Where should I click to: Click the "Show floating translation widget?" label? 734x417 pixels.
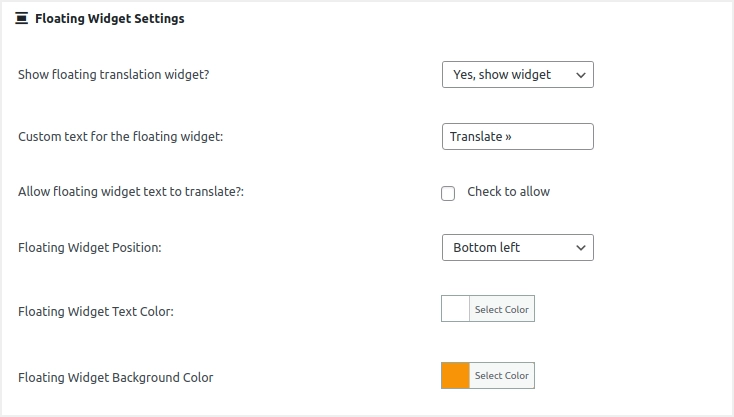[114, 75]
